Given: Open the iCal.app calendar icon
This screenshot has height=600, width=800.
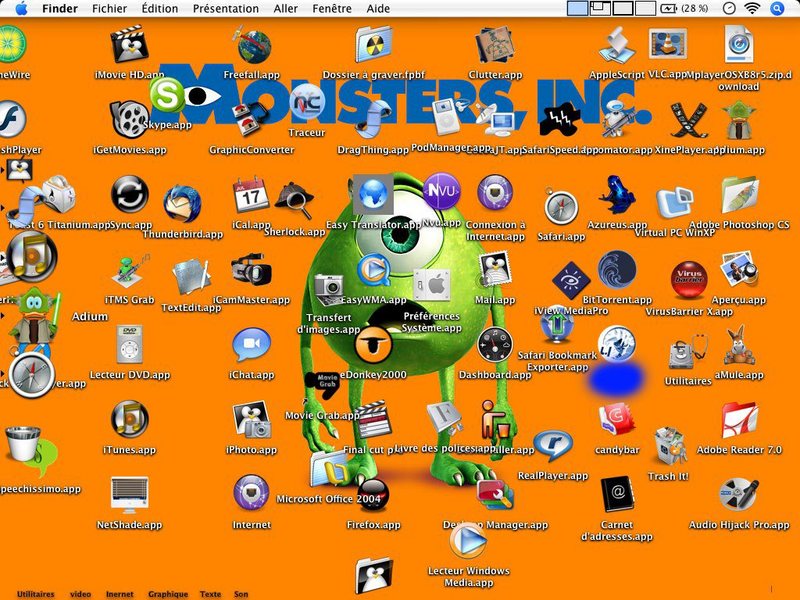Looking at the screenshot, I should (x=251, y=195).
